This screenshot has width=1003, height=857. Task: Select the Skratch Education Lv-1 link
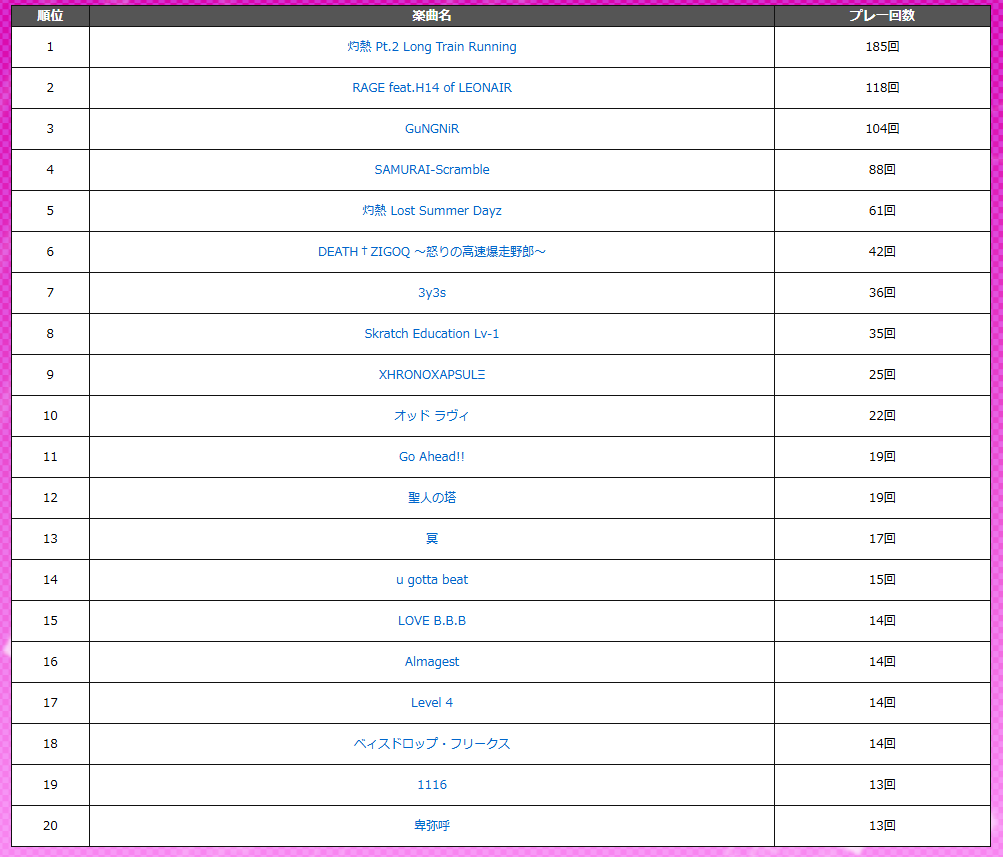coord(431,334)
